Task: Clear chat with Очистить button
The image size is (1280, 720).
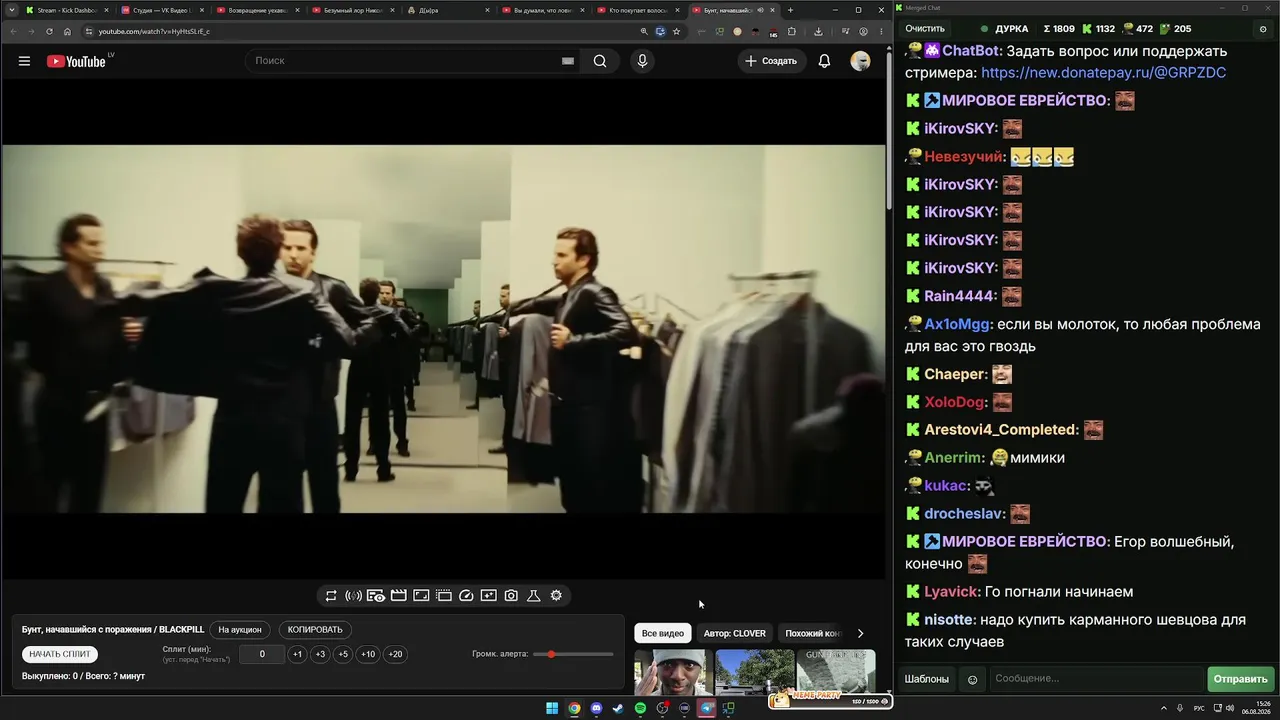Action: pos(925,29)
